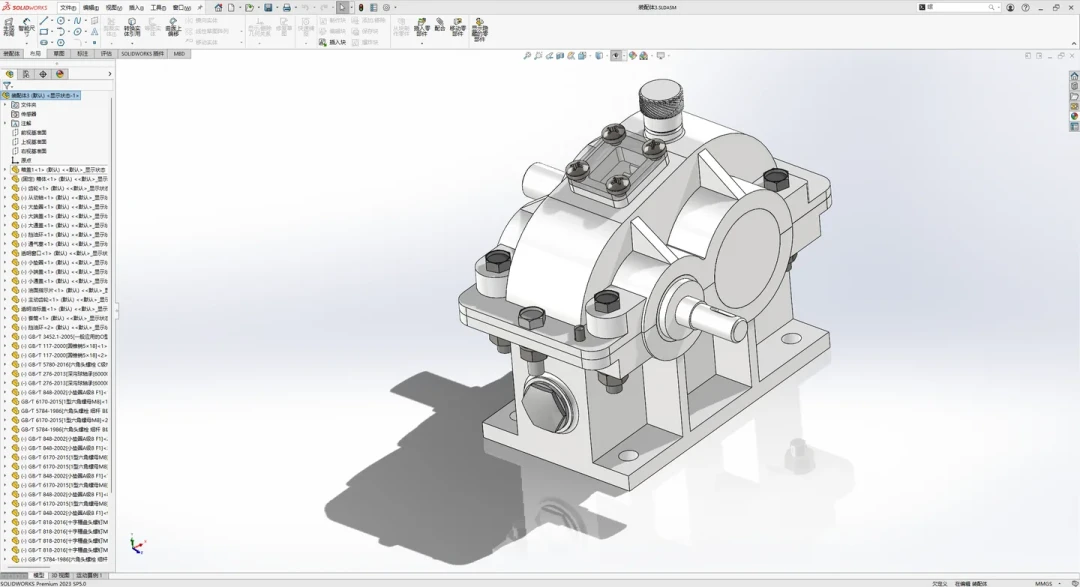Viewport: 1080px width, 587px height.
Task: Select the top assembly 装配体3 tree row
Action: pos(41,96)
